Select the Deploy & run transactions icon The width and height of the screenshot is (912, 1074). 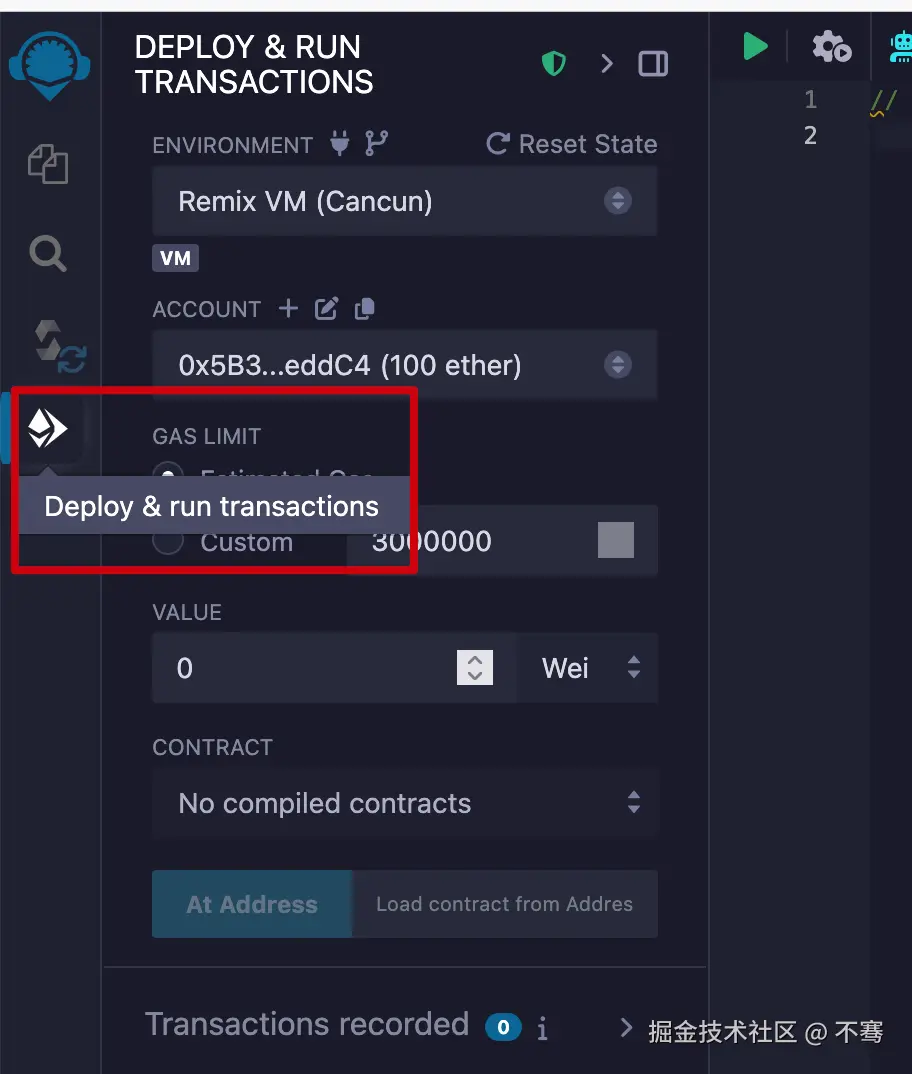pos(47,428)
